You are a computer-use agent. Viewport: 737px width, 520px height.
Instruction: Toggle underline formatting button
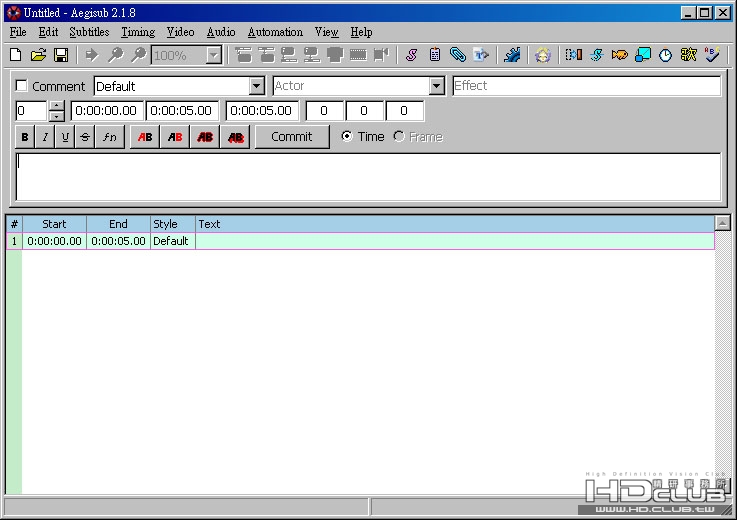(65, 137)
